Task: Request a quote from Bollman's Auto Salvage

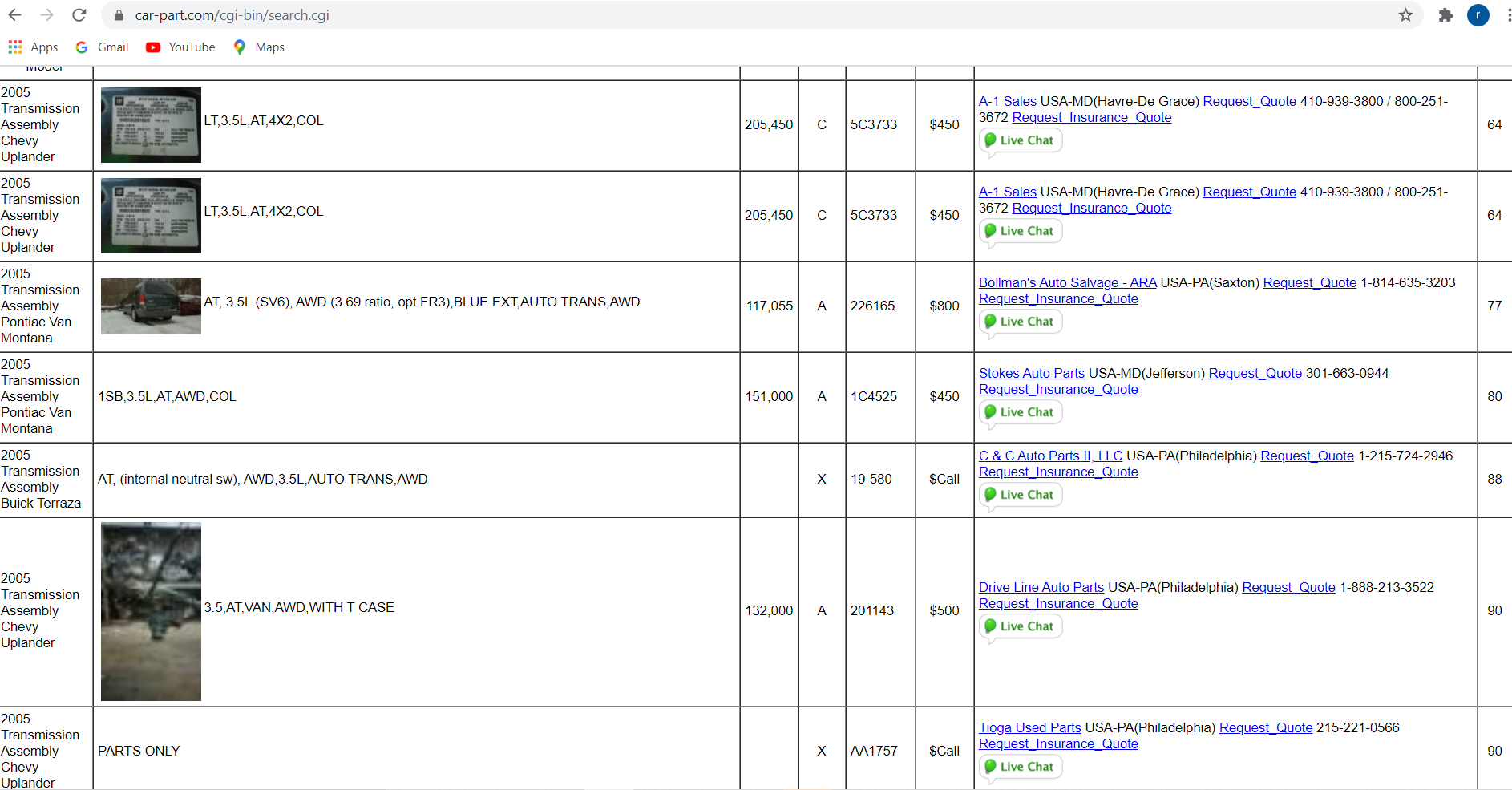Action: (x=1310, y=282)
